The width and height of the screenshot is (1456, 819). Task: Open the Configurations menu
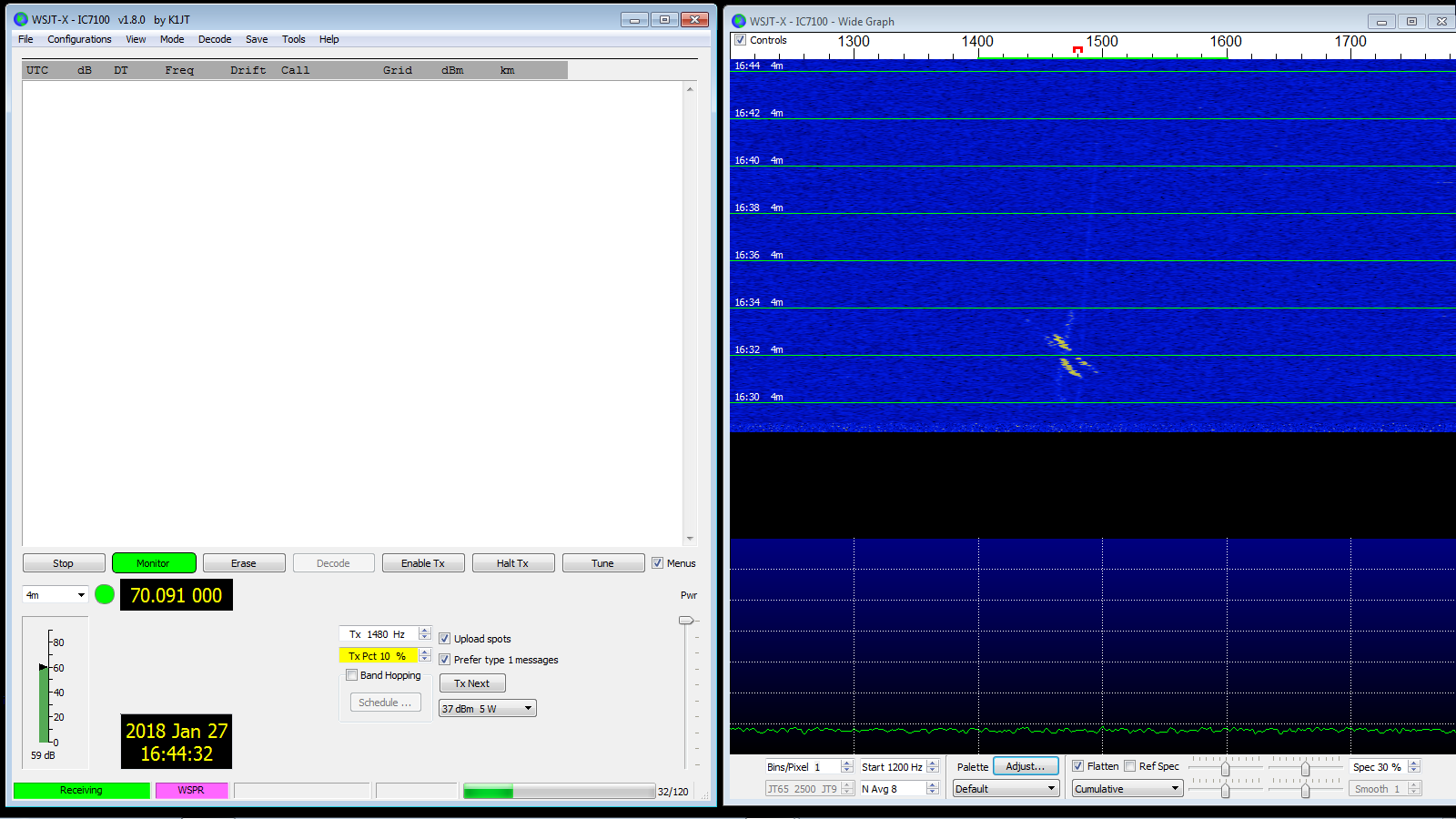point(79,39)
